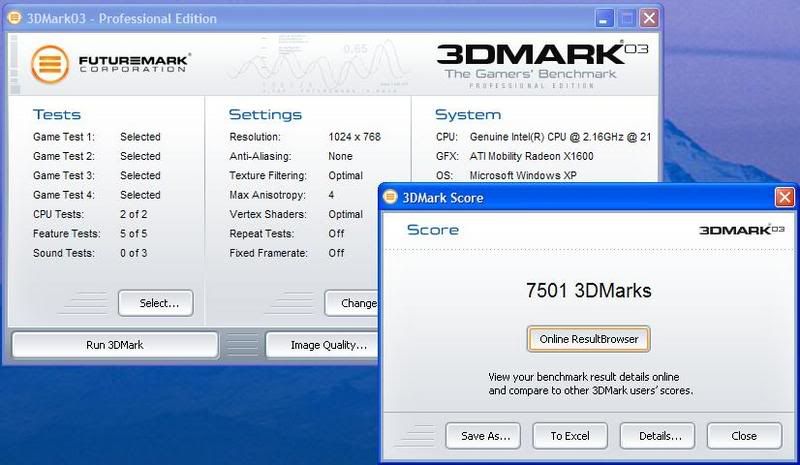The image size is (800, 465).
Task: Click the Close button in Score dialog
Action: coord(744,436)
